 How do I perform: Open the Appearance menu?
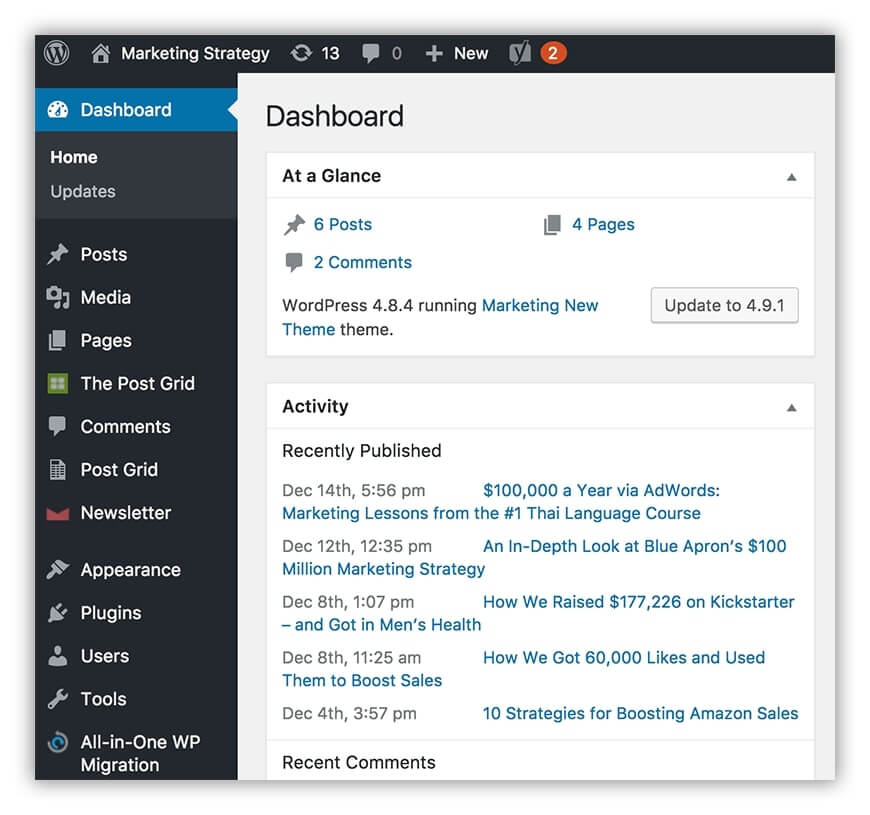click(130, 570)
